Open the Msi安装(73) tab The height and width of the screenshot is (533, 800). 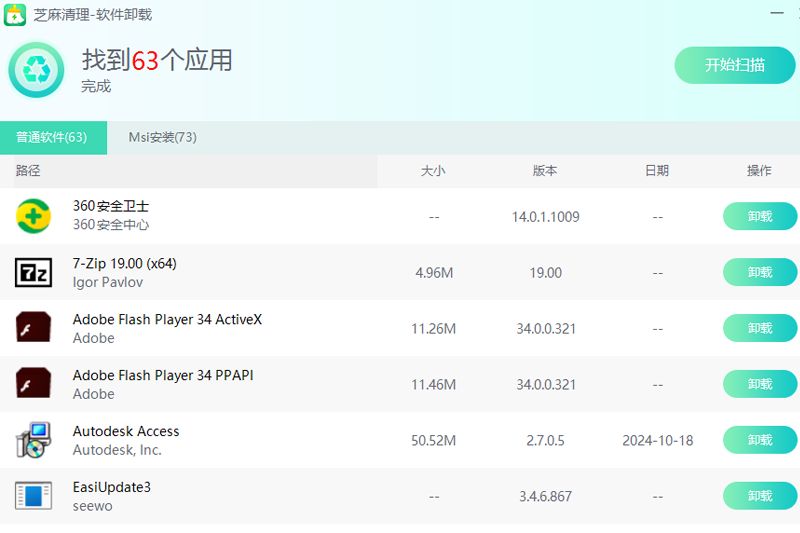pos(162,138)
